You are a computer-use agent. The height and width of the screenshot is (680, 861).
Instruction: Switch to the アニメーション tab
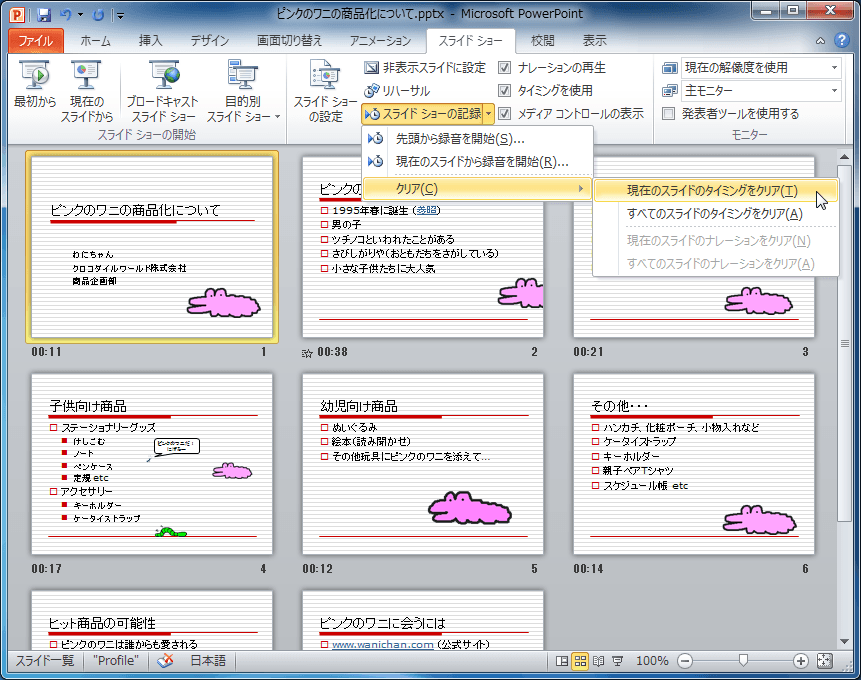click(380, 41)
